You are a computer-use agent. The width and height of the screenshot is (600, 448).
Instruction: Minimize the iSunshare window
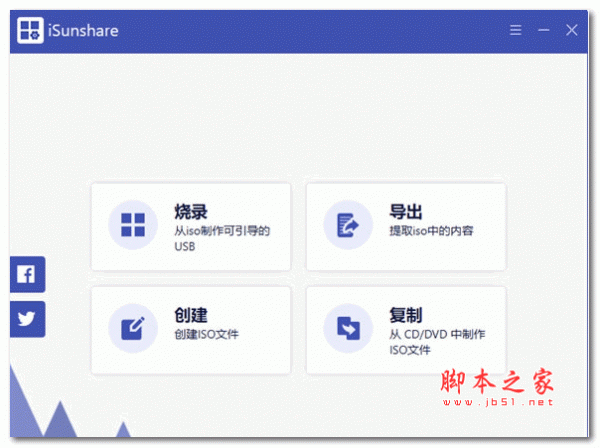(544, 30)
